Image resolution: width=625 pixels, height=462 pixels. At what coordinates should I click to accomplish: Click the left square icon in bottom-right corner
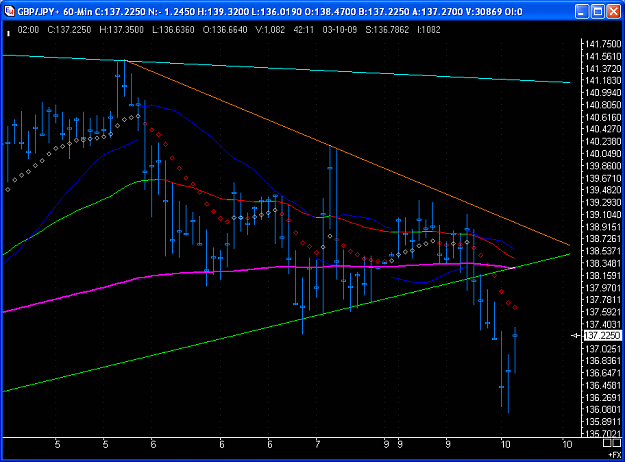[607, 443]
